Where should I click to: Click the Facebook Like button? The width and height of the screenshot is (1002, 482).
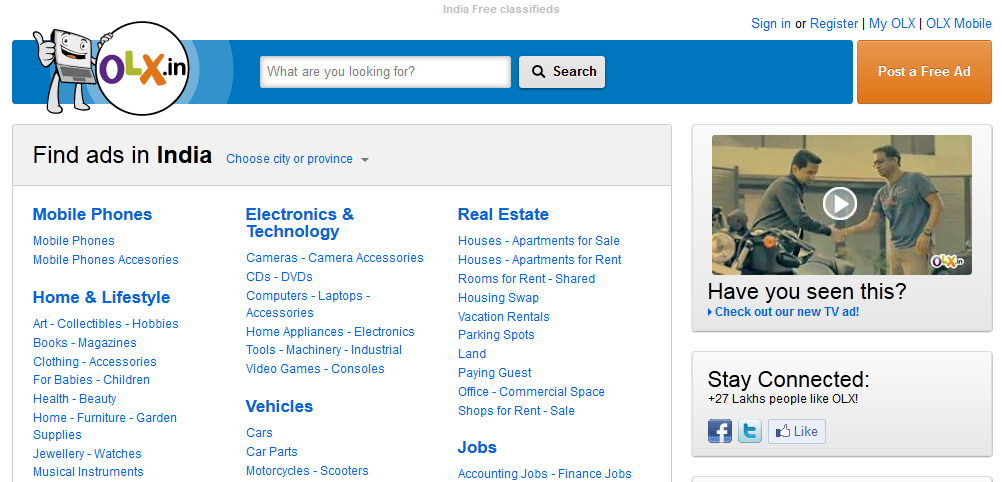point(797,431)
